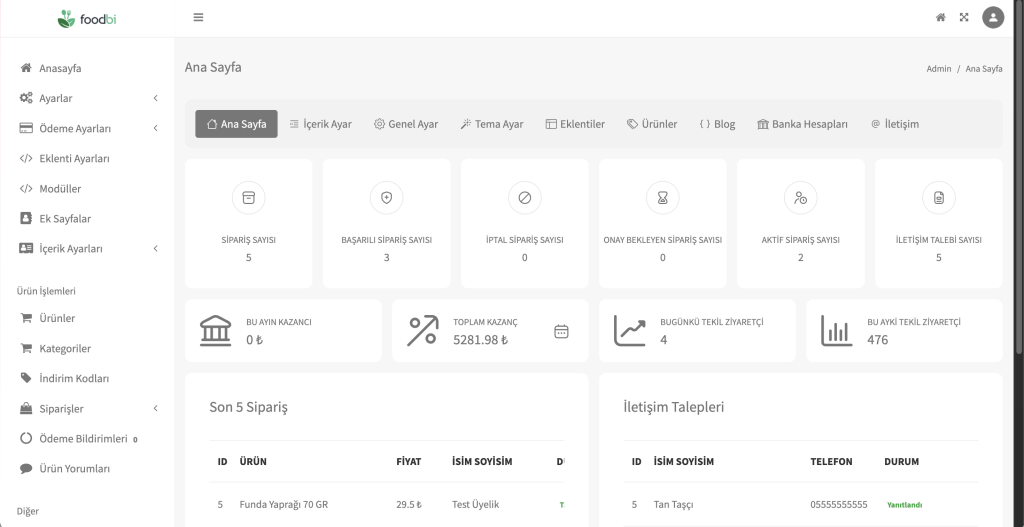This screenshot has width=1024, height=527.
Task: Click the Onay Bekleyen hourglass icon
Action: click(x=663, y=198)
